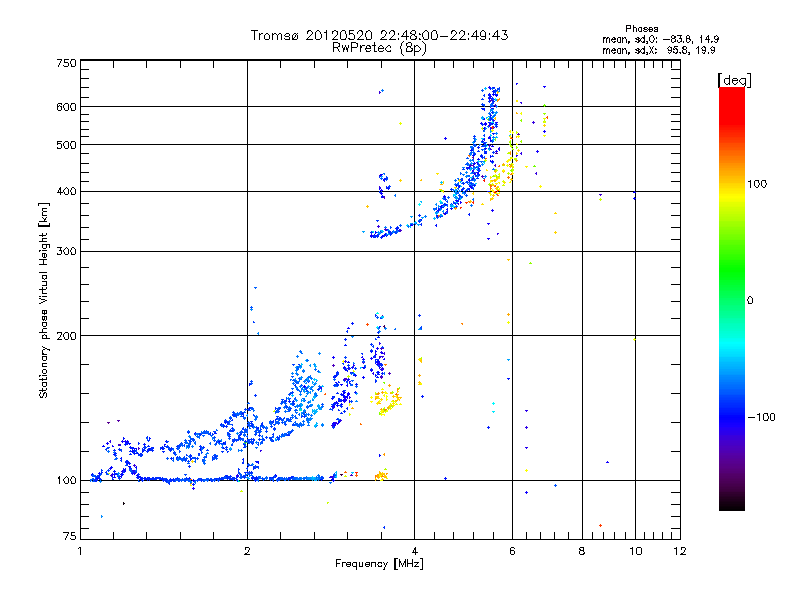Screen dimensions: 800x600
Task: Click the '[deg]' colorbar unit label
Action: click(x=734, y=80)
